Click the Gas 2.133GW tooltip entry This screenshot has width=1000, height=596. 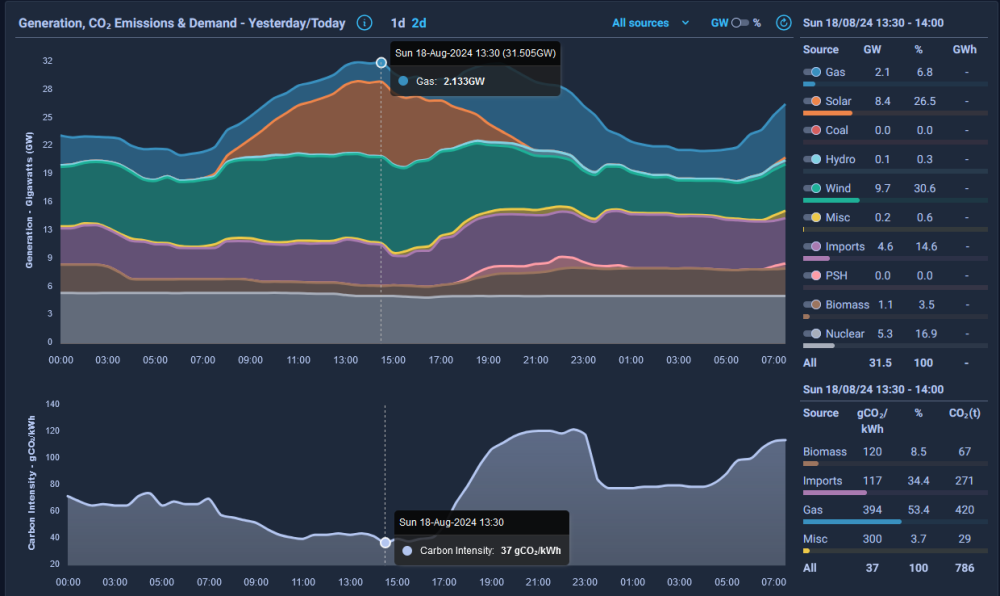(441, 81)
